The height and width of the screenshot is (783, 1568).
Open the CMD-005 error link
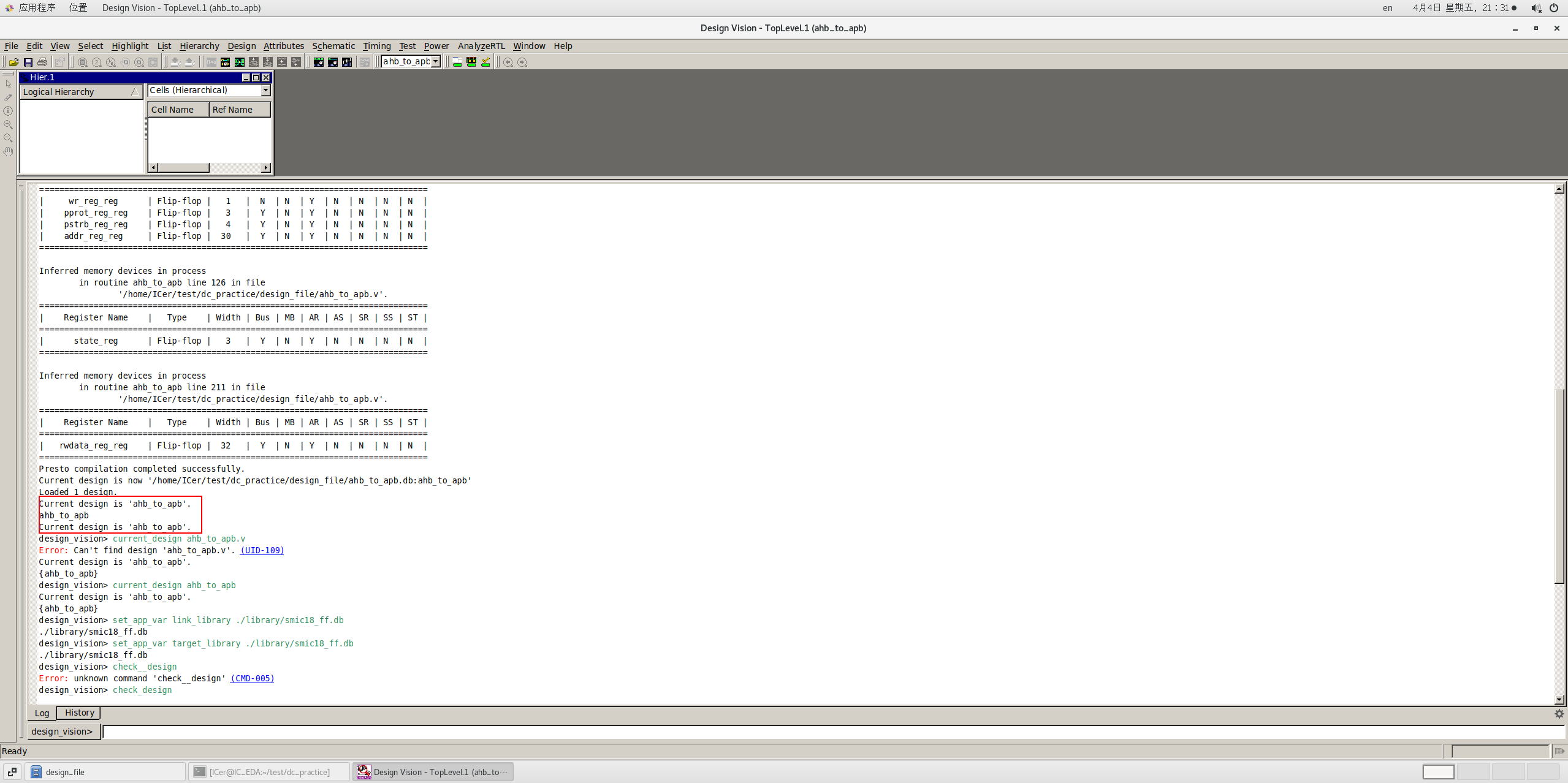pyautogui.click(x=252, y=678)
